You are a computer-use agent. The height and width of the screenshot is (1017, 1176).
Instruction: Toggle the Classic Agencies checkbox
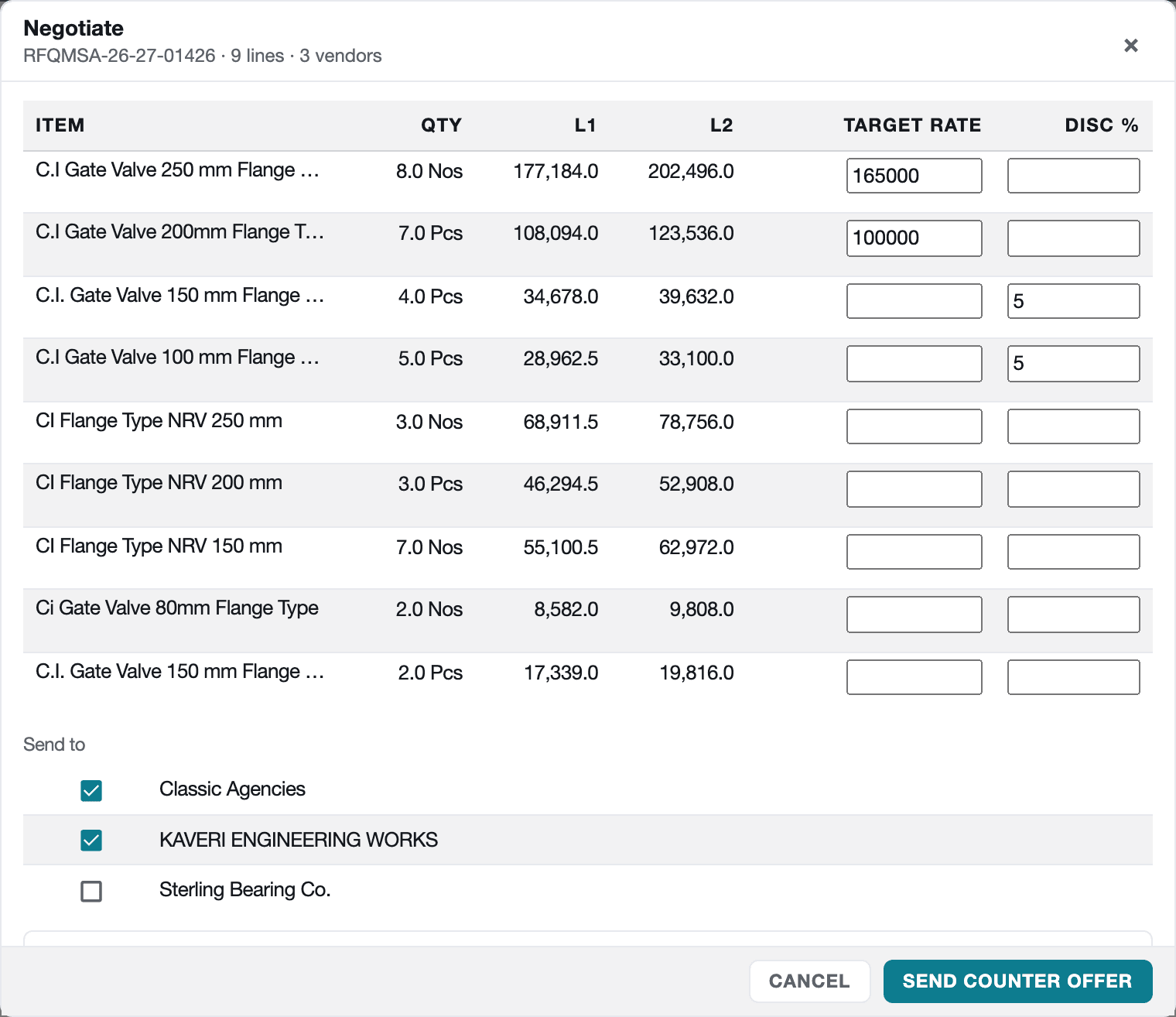(x=91, y=790)
